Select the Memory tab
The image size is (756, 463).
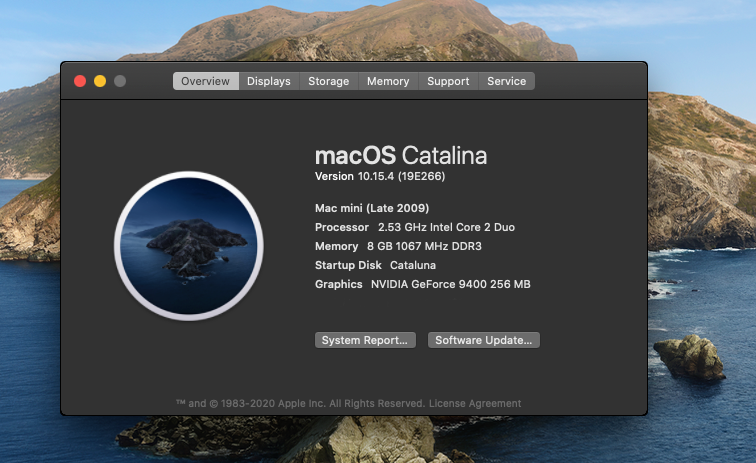tap(388, 81)
